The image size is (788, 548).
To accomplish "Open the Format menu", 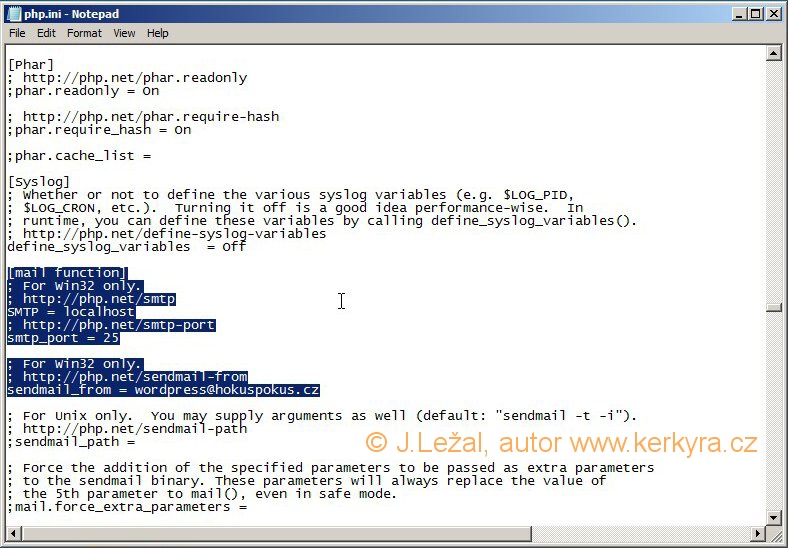I will tap(84, 33).
